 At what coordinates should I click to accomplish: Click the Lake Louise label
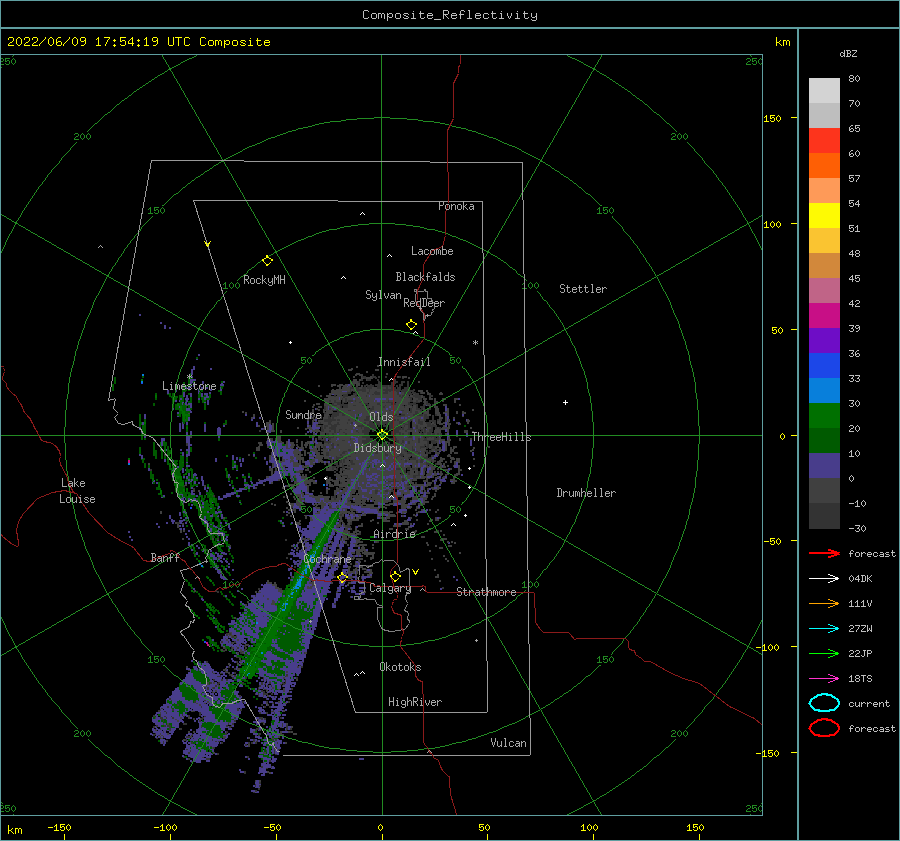[77, 491]
